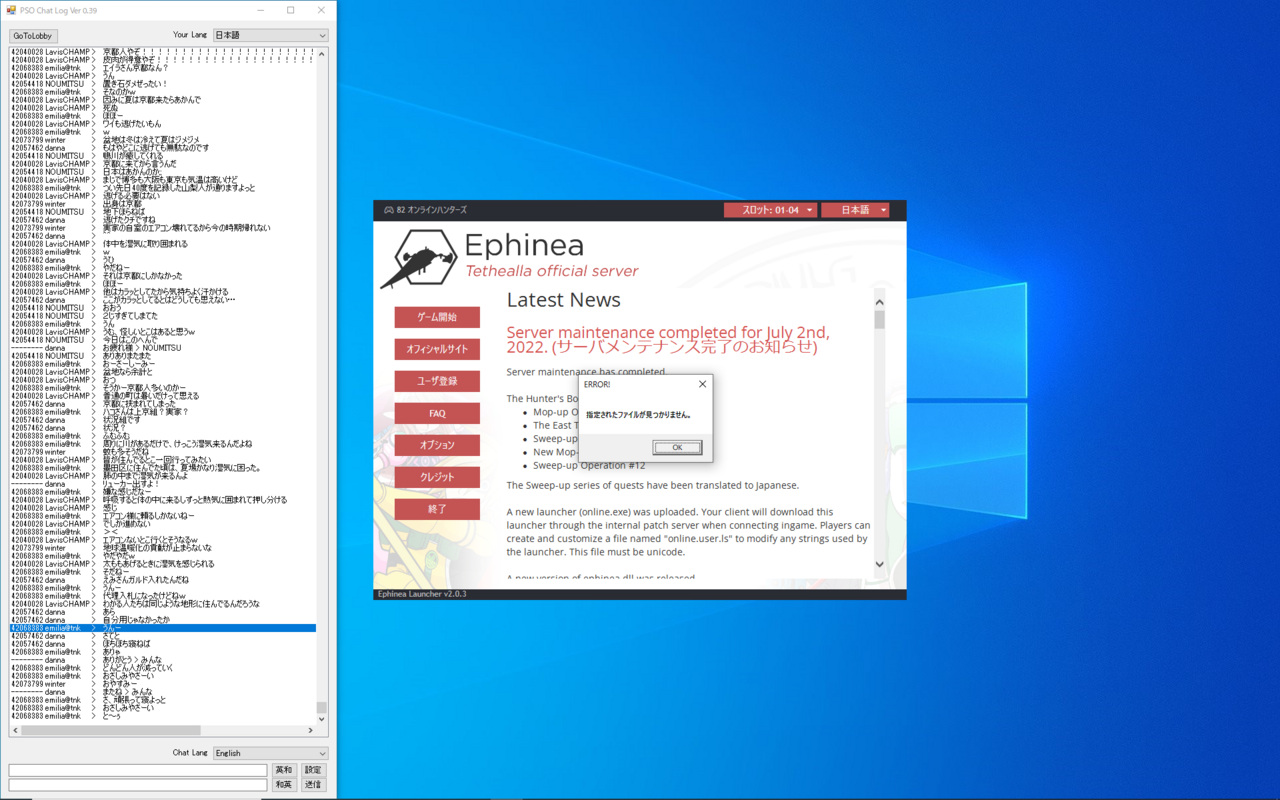The height and width of the screenshot is (800, 1280).
Task: Select danna's row "ぼちぼち寝ねば"
Action: (163, 644)
